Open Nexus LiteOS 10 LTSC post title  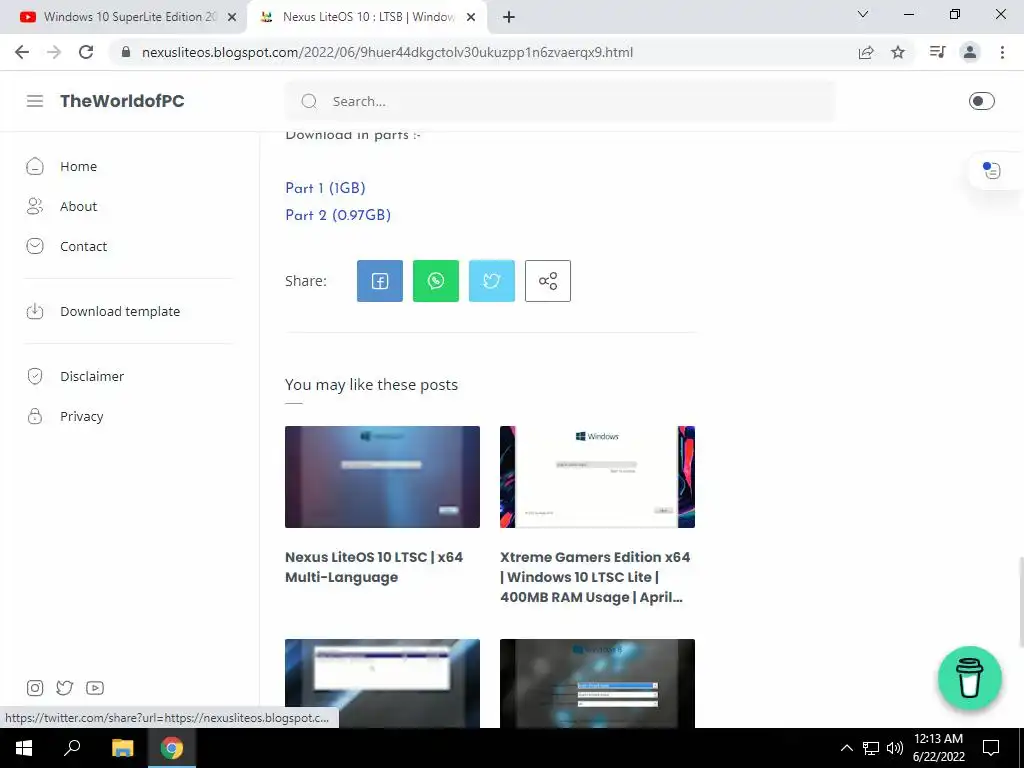click(x=374, y=567)
